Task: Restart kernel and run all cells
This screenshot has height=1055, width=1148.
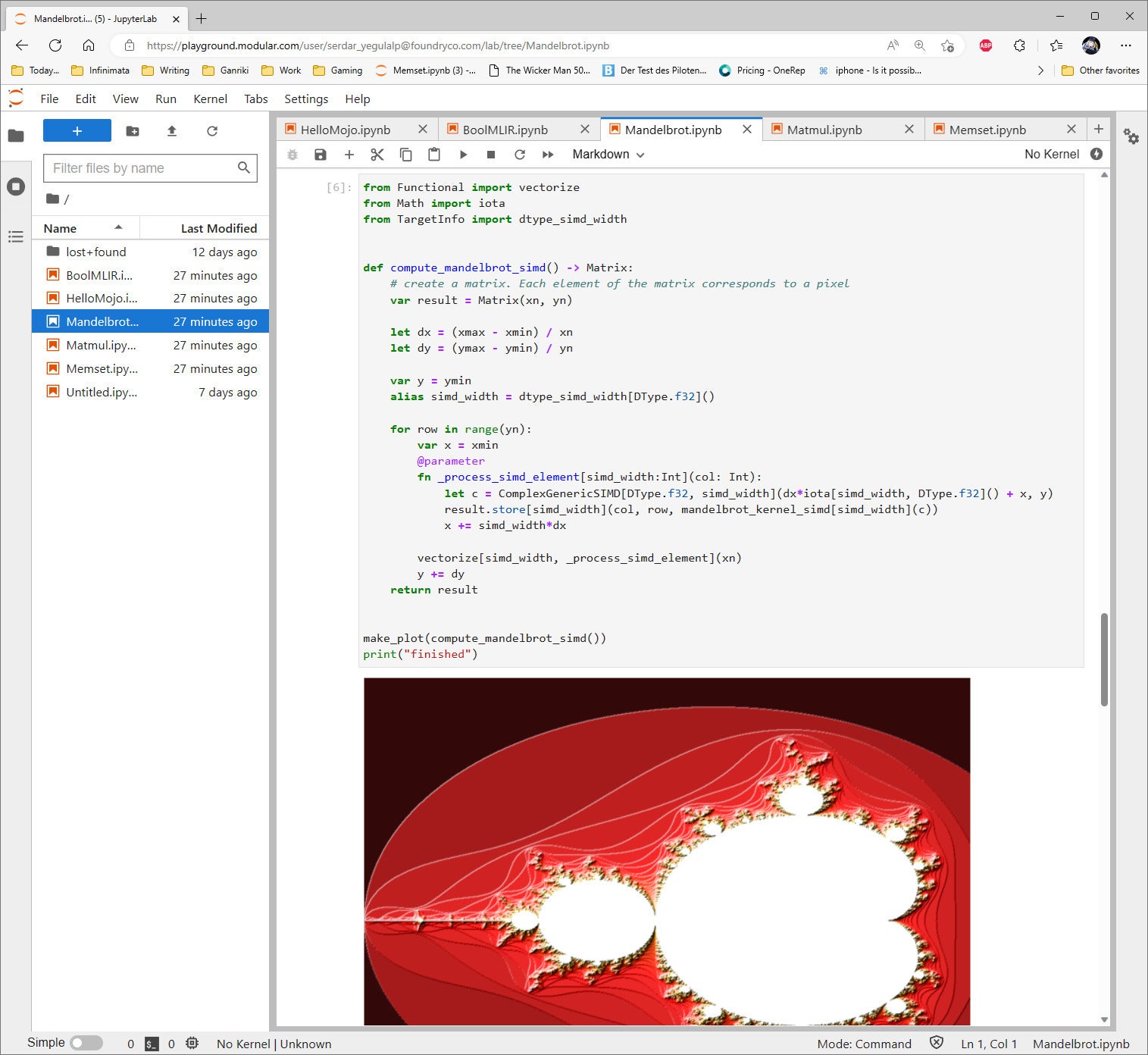Action: tap(548, 155)
